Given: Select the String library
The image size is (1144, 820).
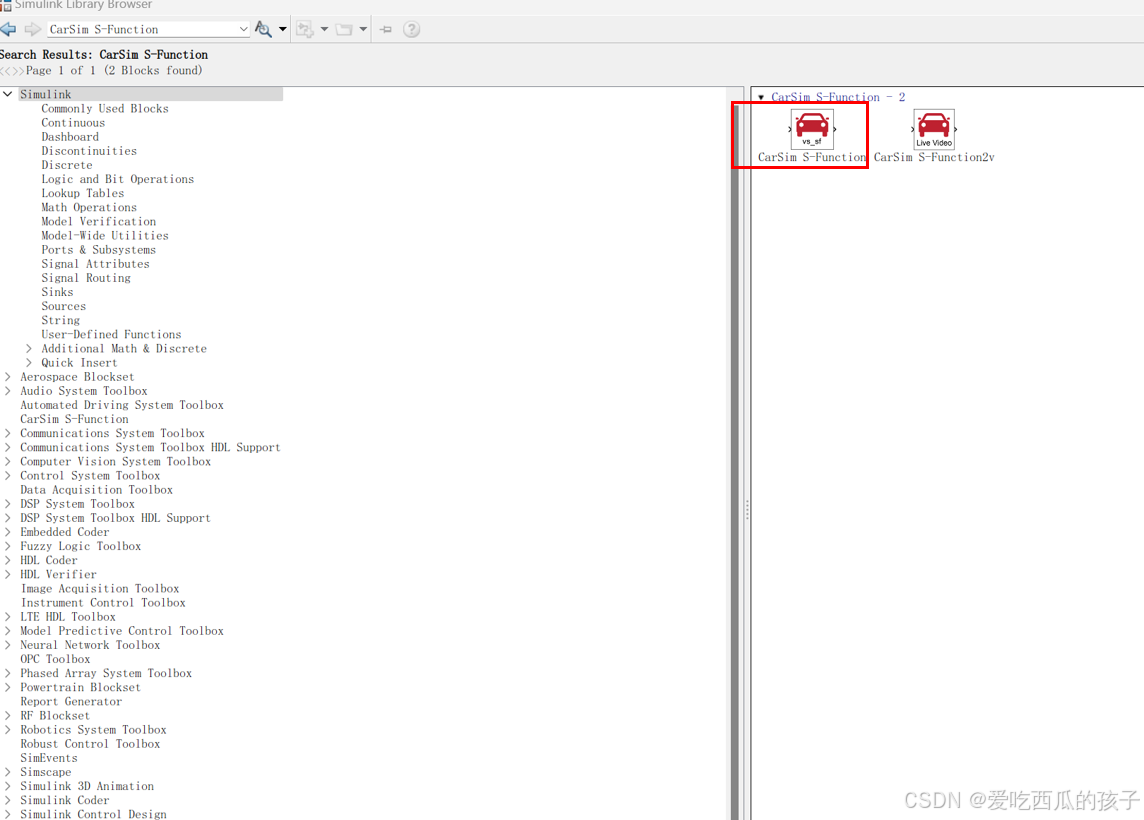Looking at the screenshot, I should click(61, 320).
